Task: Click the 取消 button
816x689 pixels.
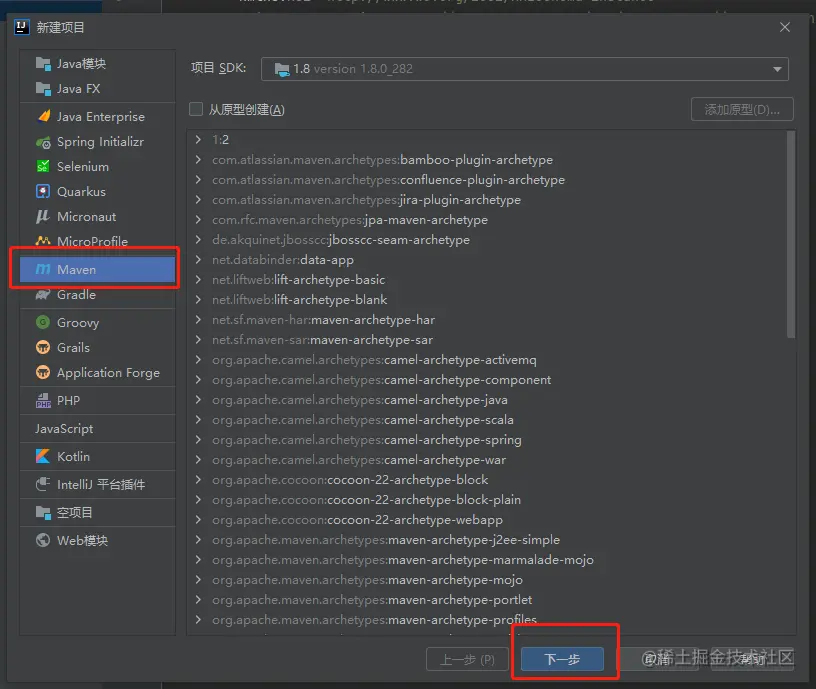Action: point(657,659)
